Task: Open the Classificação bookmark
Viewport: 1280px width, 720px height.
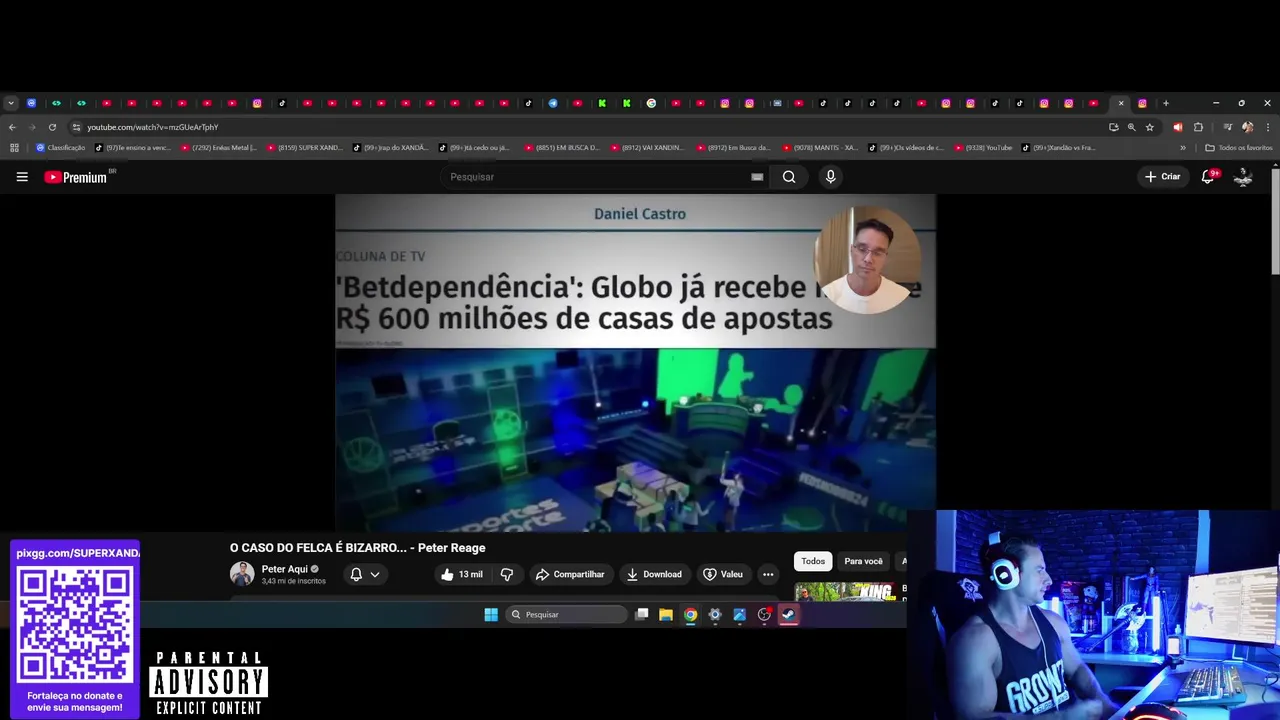Action: [60, 148]
